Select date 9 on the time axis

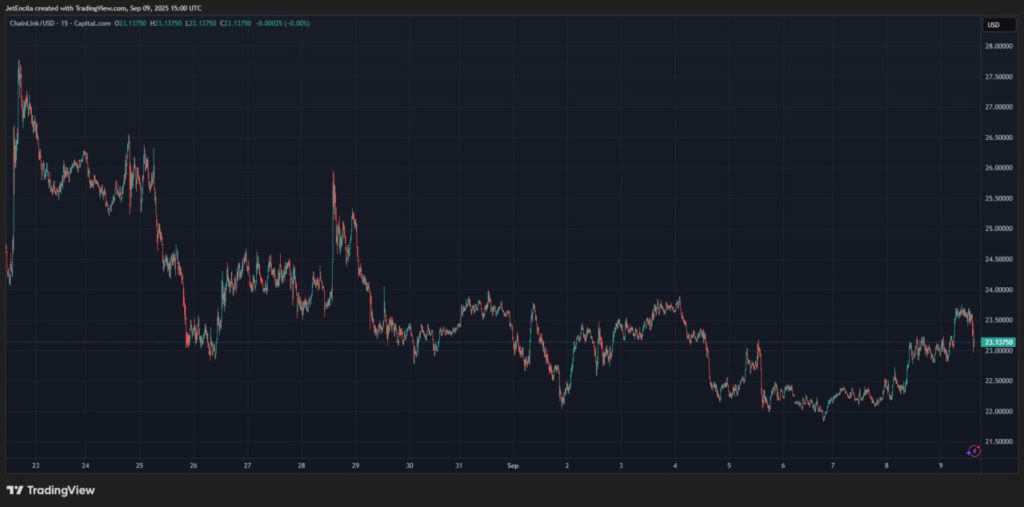point(941,466)
